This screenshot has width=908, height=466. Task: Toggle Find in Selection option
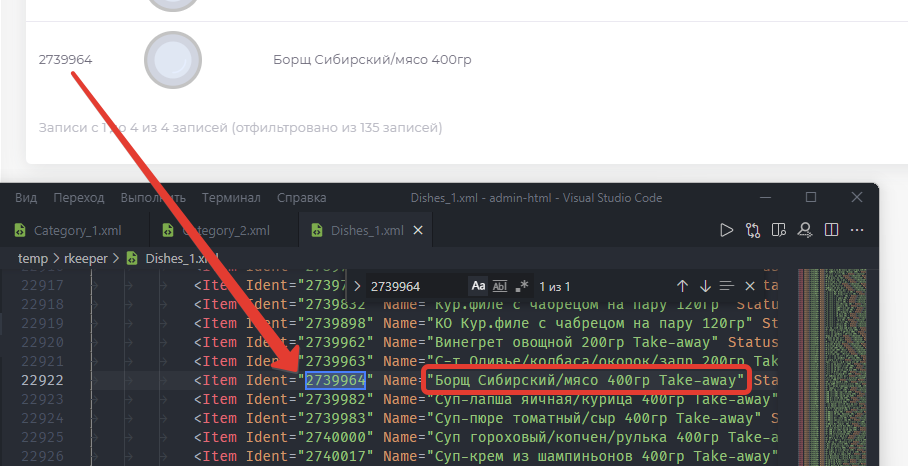727,287
